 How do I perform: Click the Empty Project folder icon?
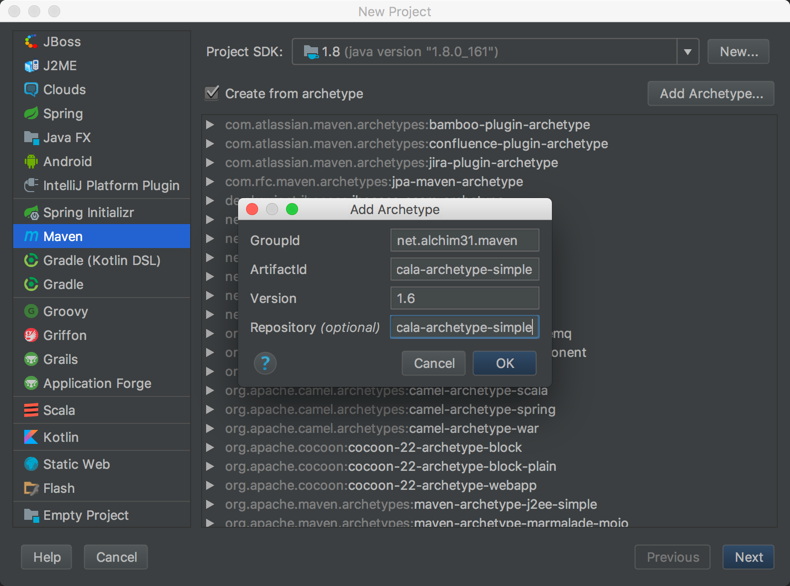pos(31,515)
